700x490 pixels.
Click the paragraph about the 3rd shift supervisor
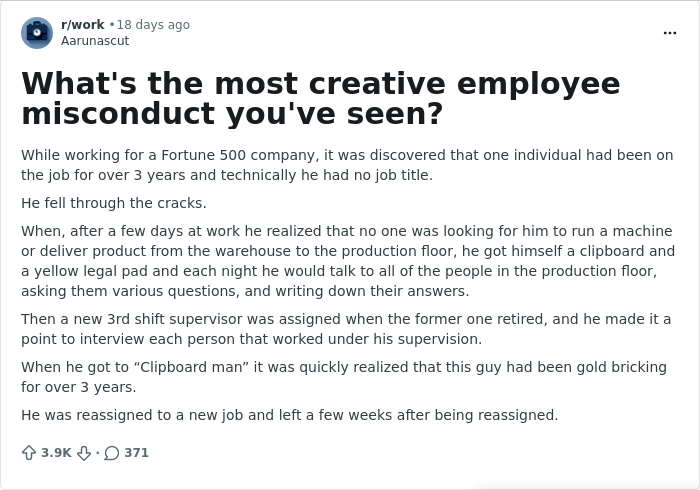[346, 329]
